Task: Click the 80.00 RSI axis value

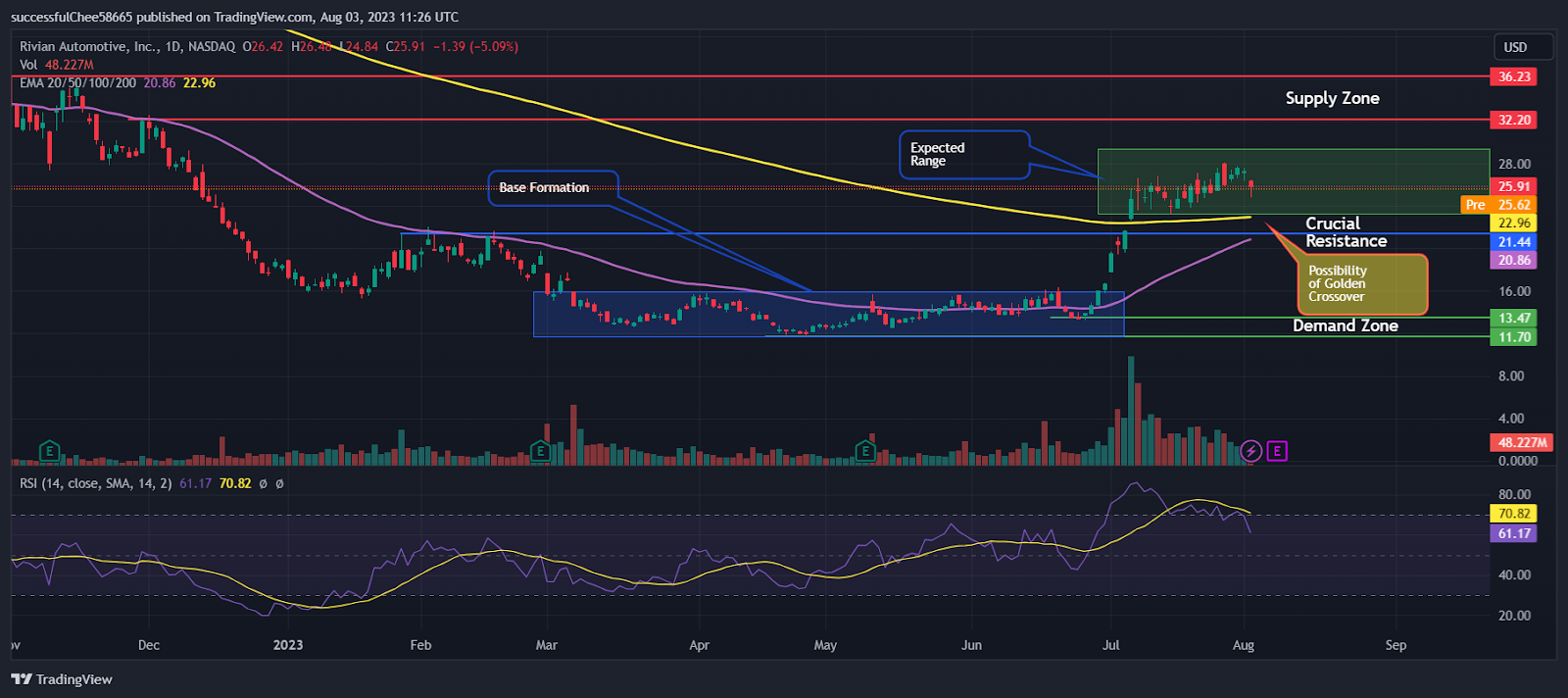Action: (x=1514, y=494)
